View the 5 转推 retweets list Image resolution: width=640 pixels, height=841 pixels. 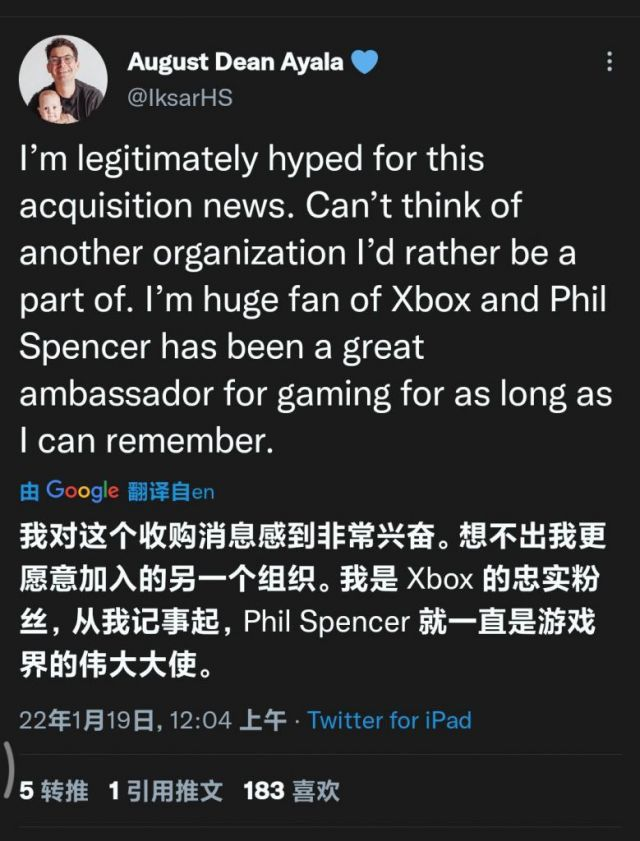(54, 791)
